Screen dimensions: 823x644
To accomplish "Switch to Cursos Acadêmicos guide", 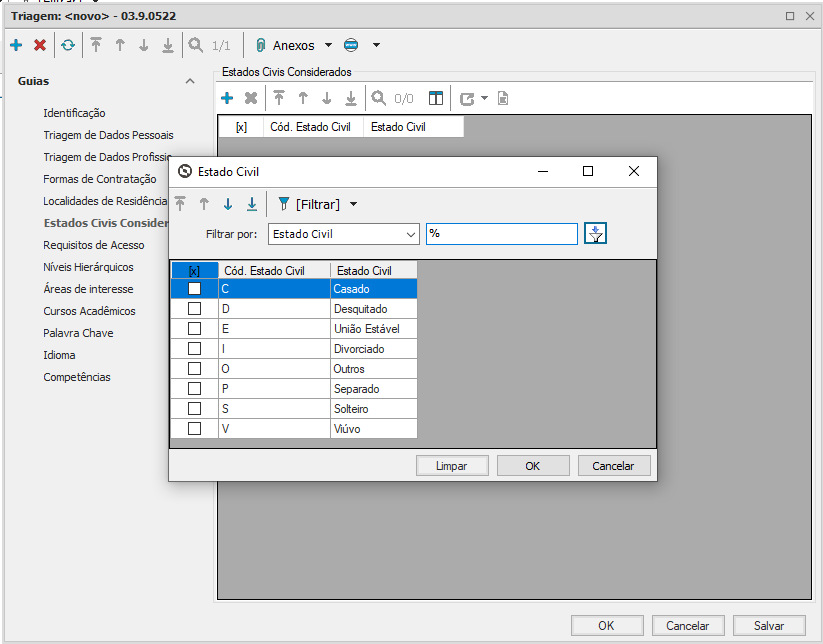I will pyautogui.click(x=89, y=311).
